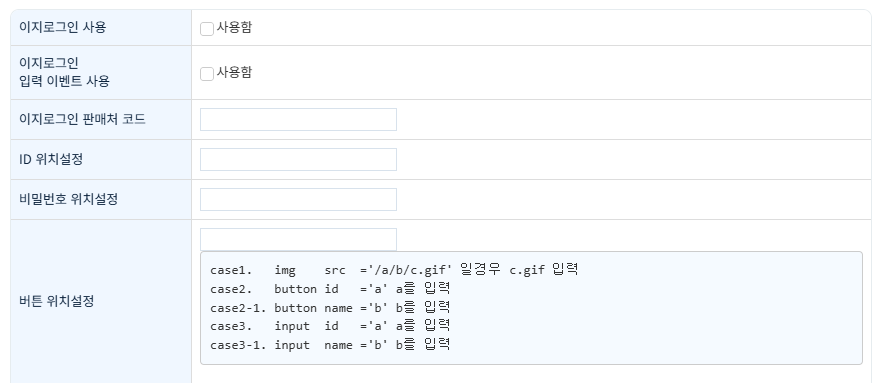Image resolution: width=879 pixels, height=383 pixels.
Task: Click the 버튼 위치설정 input box
Action: point(298,239)
